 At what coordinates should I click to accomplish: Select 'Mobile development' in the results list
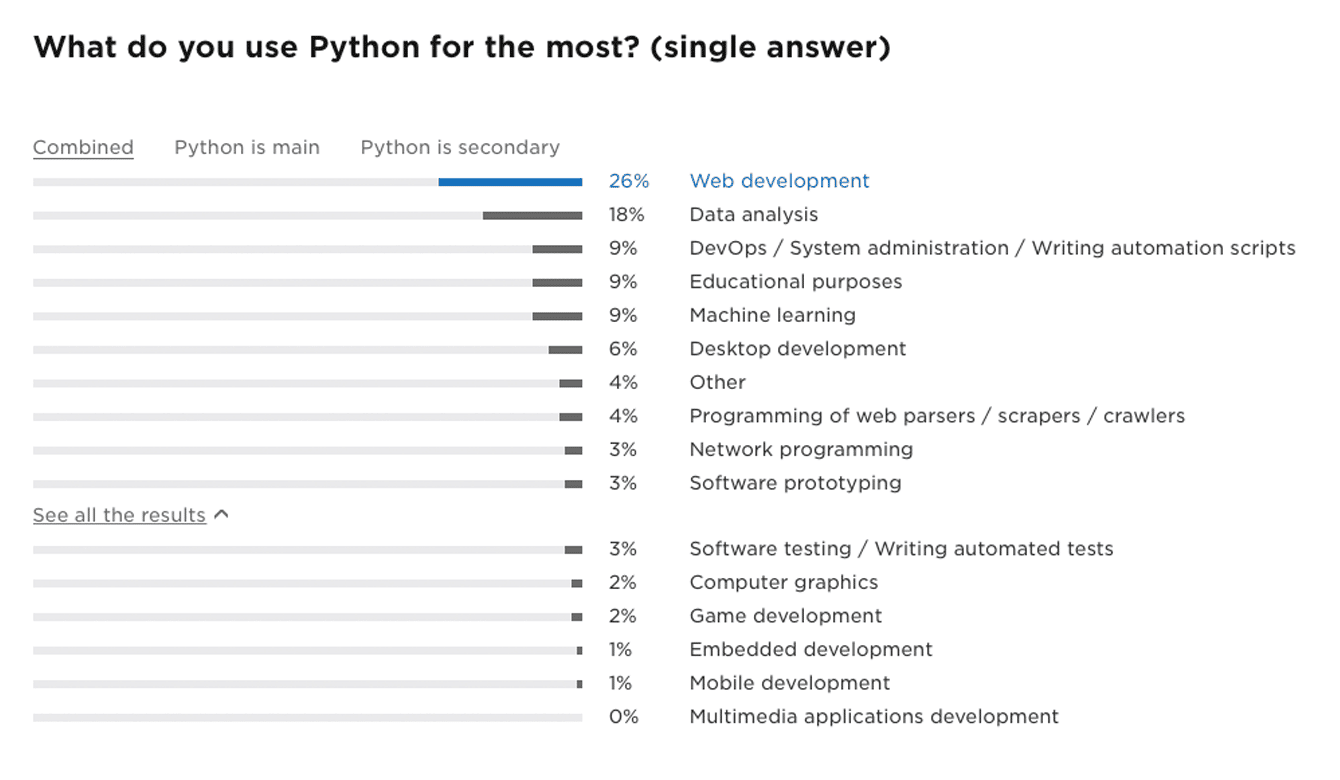click(x=789, y=683)
